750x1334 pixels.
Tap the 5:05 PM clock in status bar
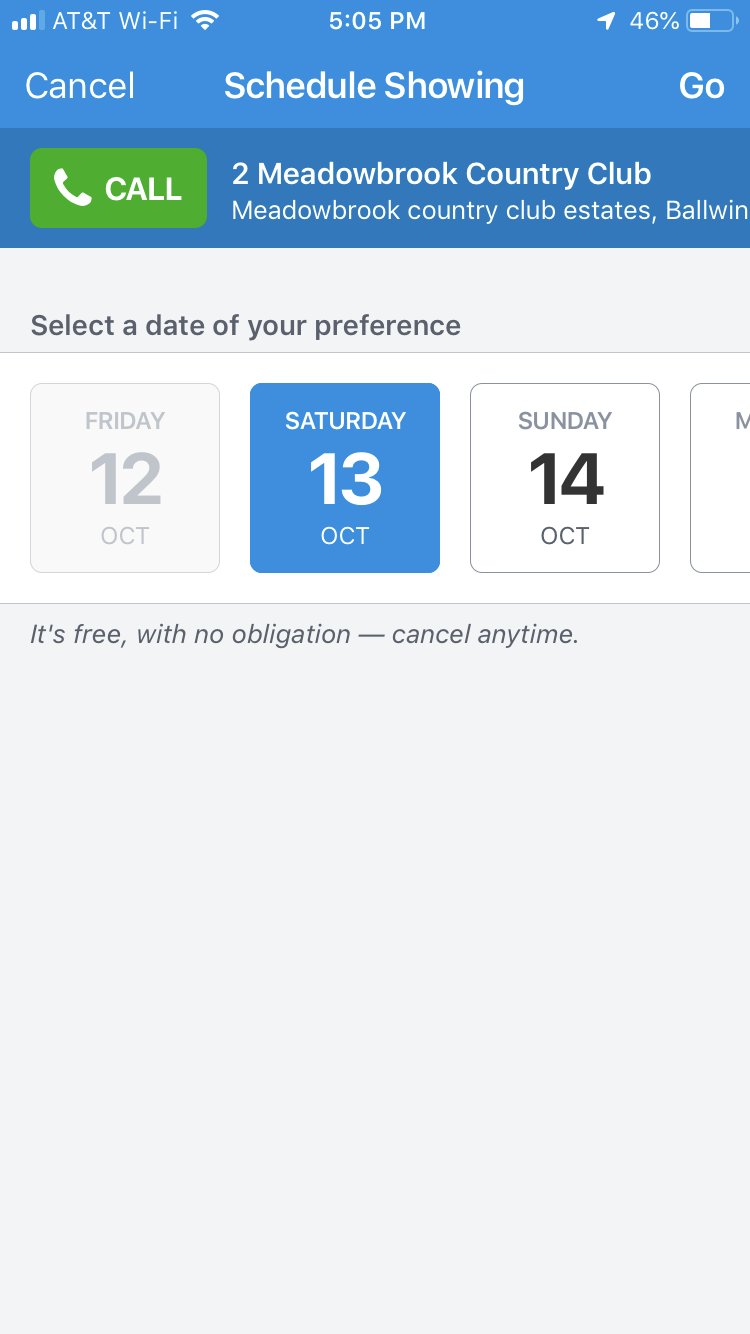[377, 20]
